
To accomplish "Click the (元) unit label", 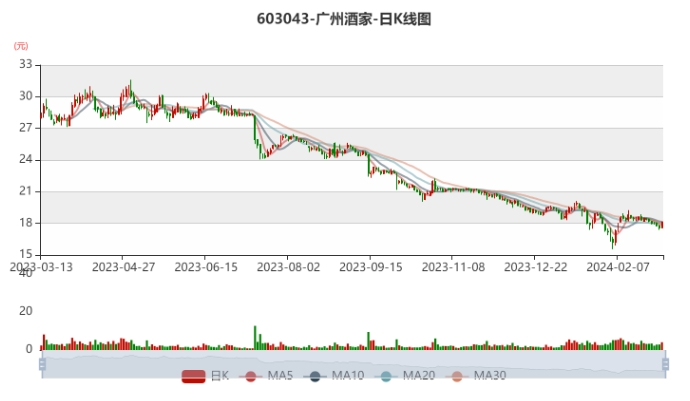I will click(x=21, y=46).
